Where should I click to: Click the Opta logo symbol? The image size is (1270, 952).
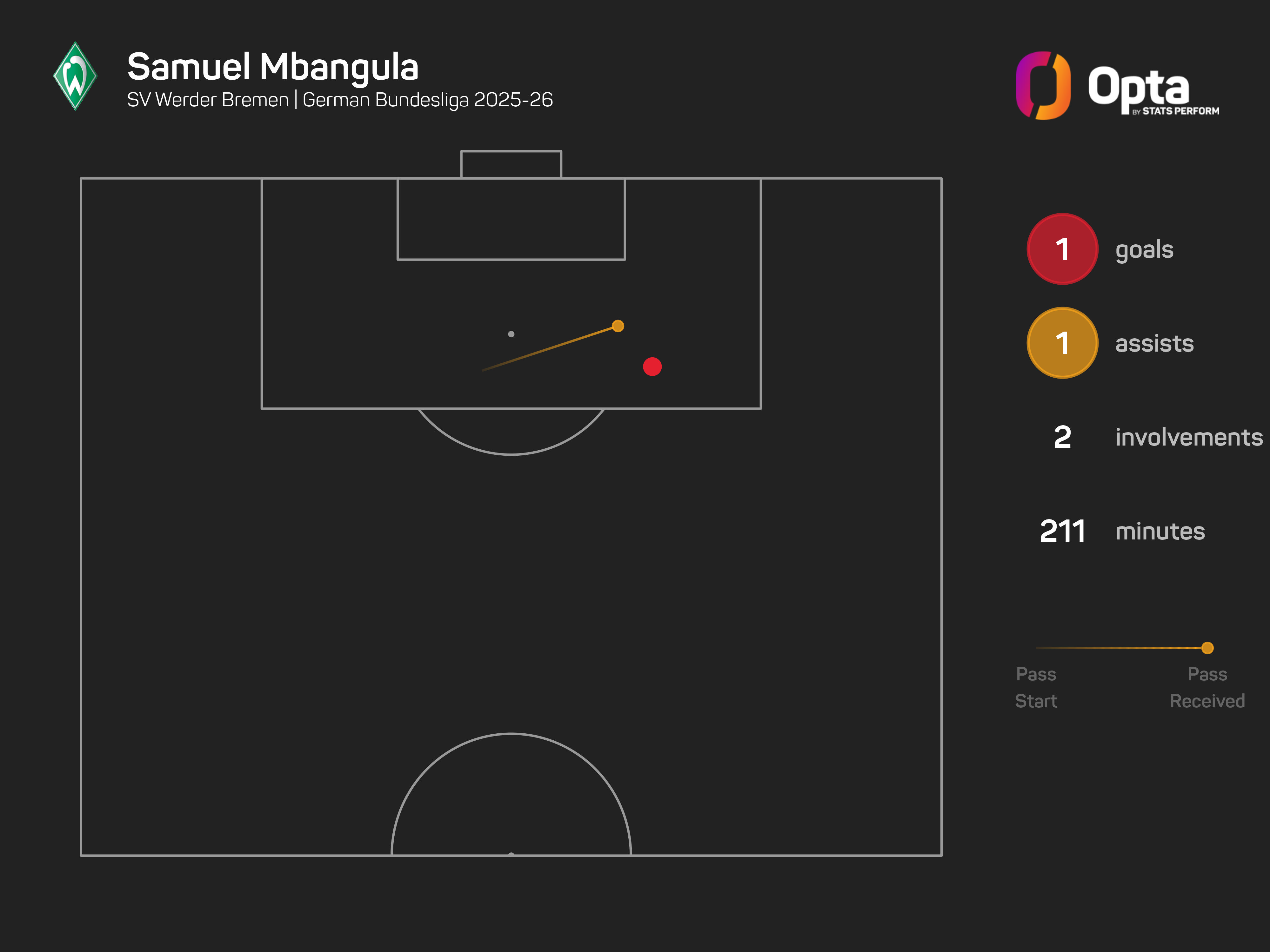(x=1043, y=85)
